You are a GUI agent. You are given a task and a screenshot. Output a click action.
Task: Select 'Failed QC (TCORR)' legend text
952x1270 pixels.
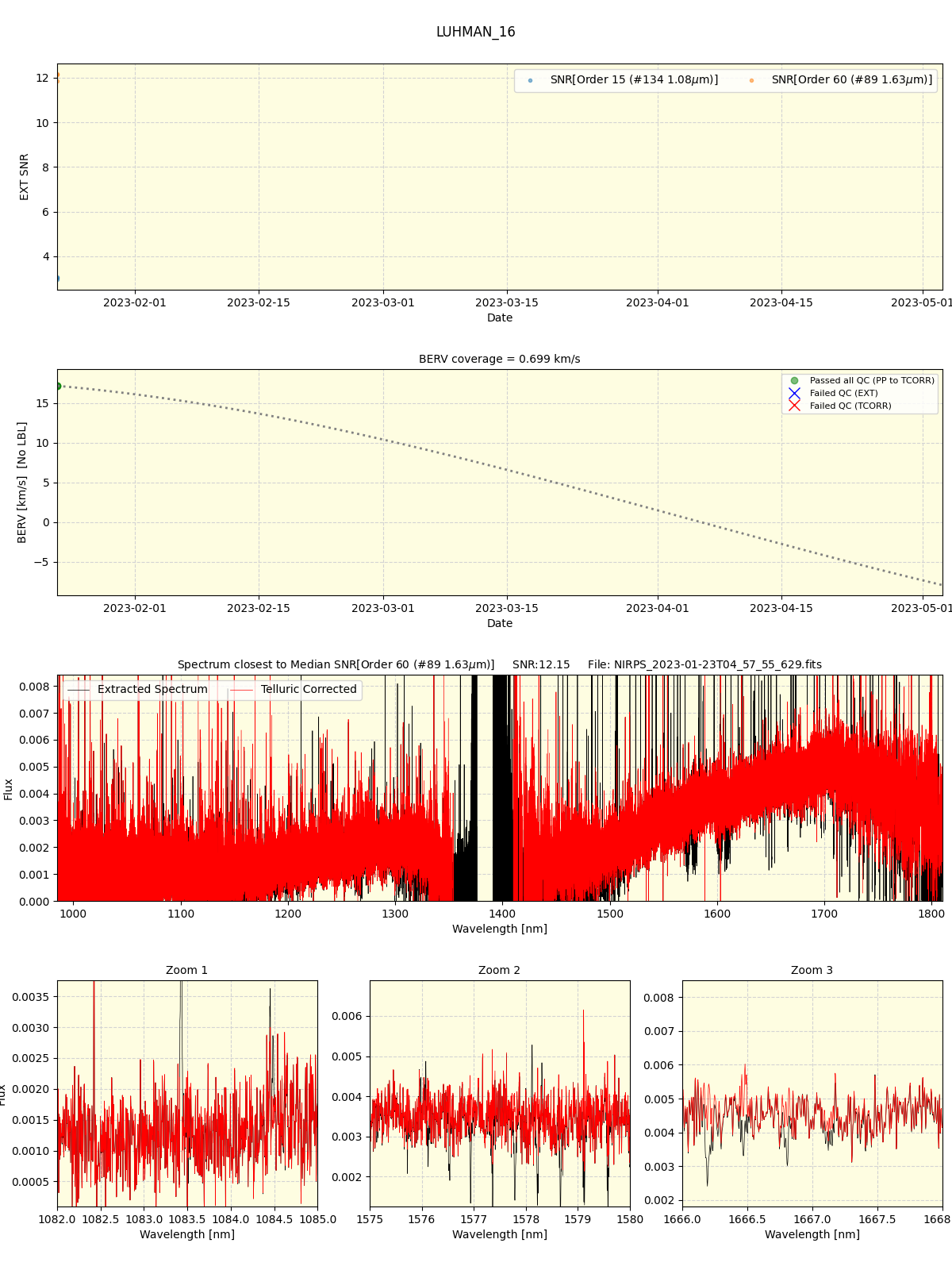850,406
